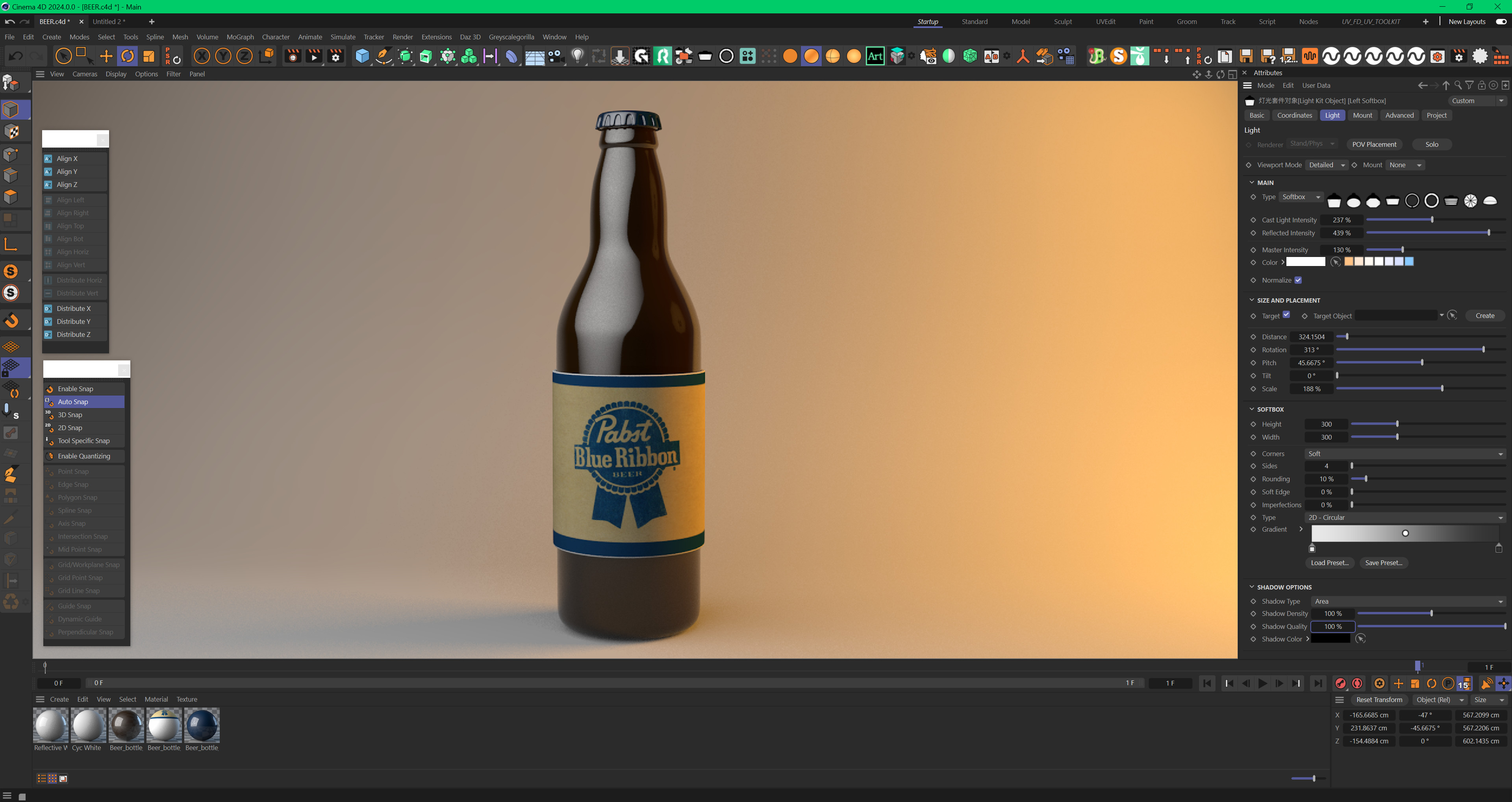Adjust the Cast Light Intensity slider
Viewport: 1512px width, 802px height.
point(1436,220)
